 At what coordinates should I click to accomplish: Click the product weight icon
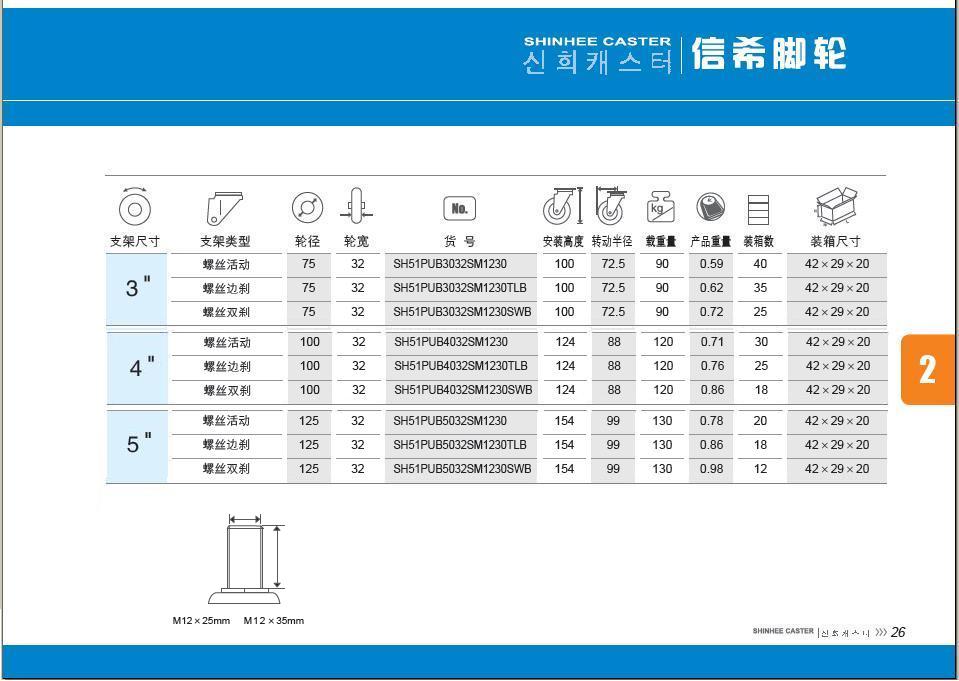tap(710, 208)
